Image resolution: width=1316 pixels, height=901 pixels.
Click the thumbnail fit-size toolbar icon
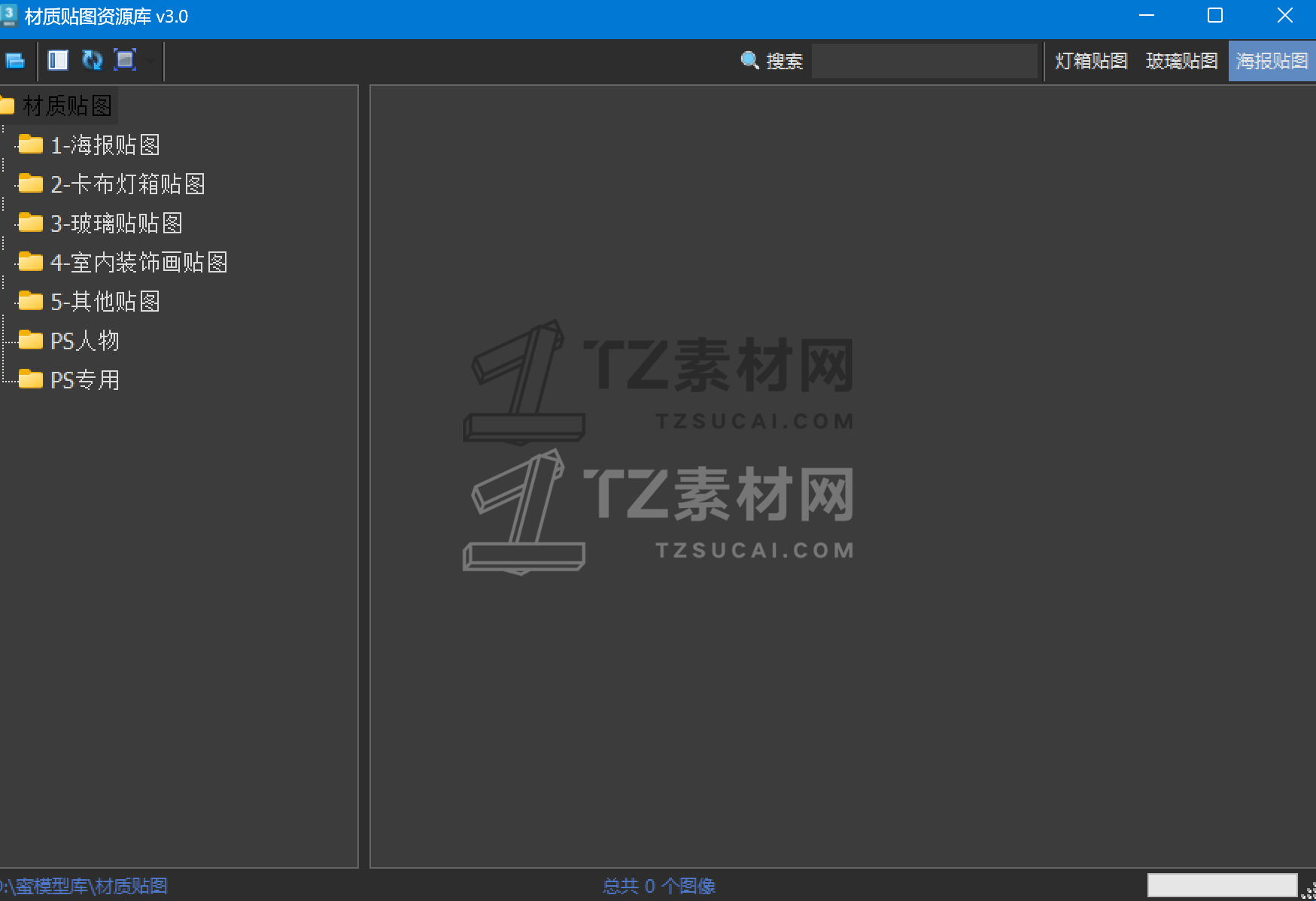[x=125, y=60]
